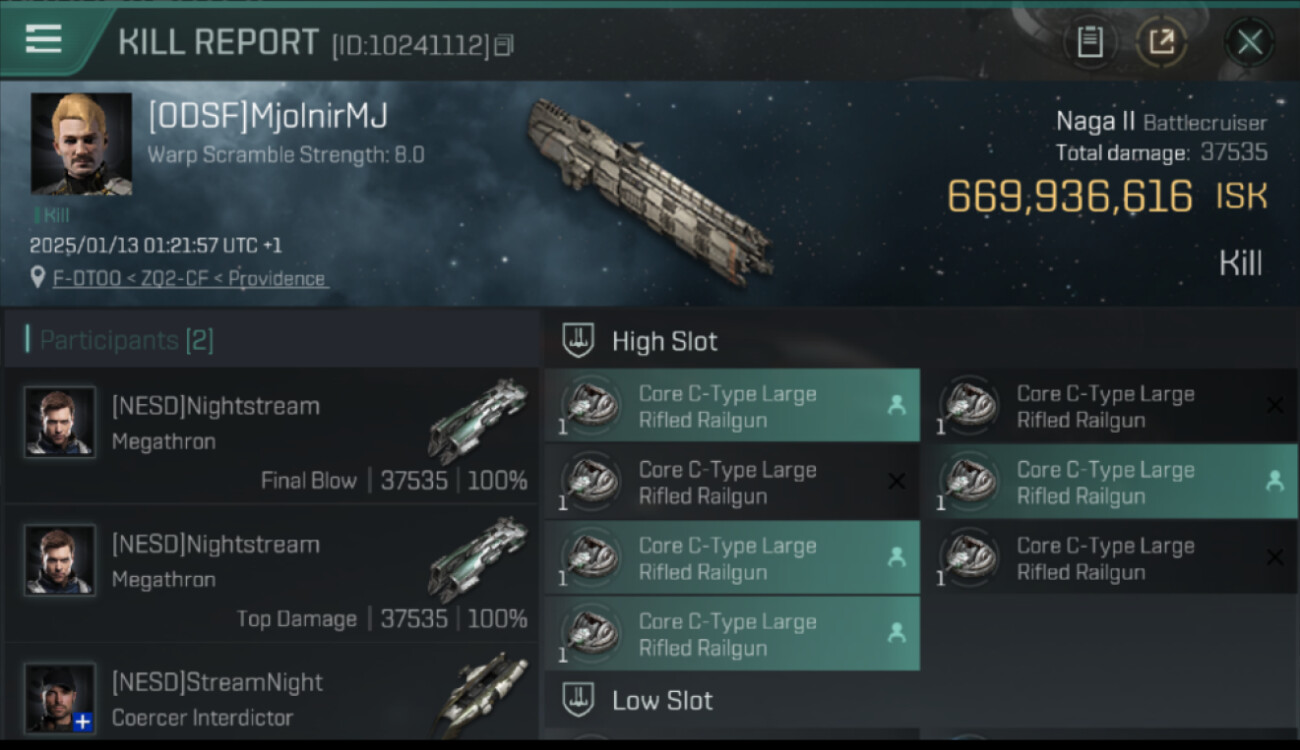Close the kill report window

pos(1249,42)
